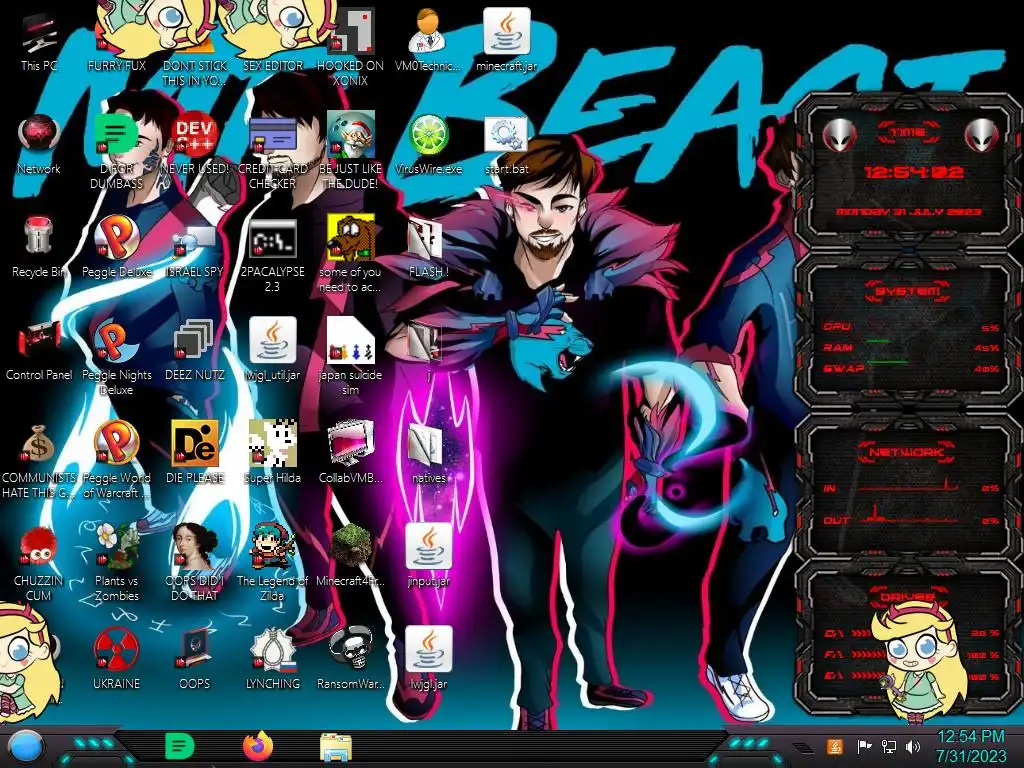Screen dimensions: 1024x768
Task: Open the volume speaker tray icon
Action: pyautogui.click(x=913, y=746)
